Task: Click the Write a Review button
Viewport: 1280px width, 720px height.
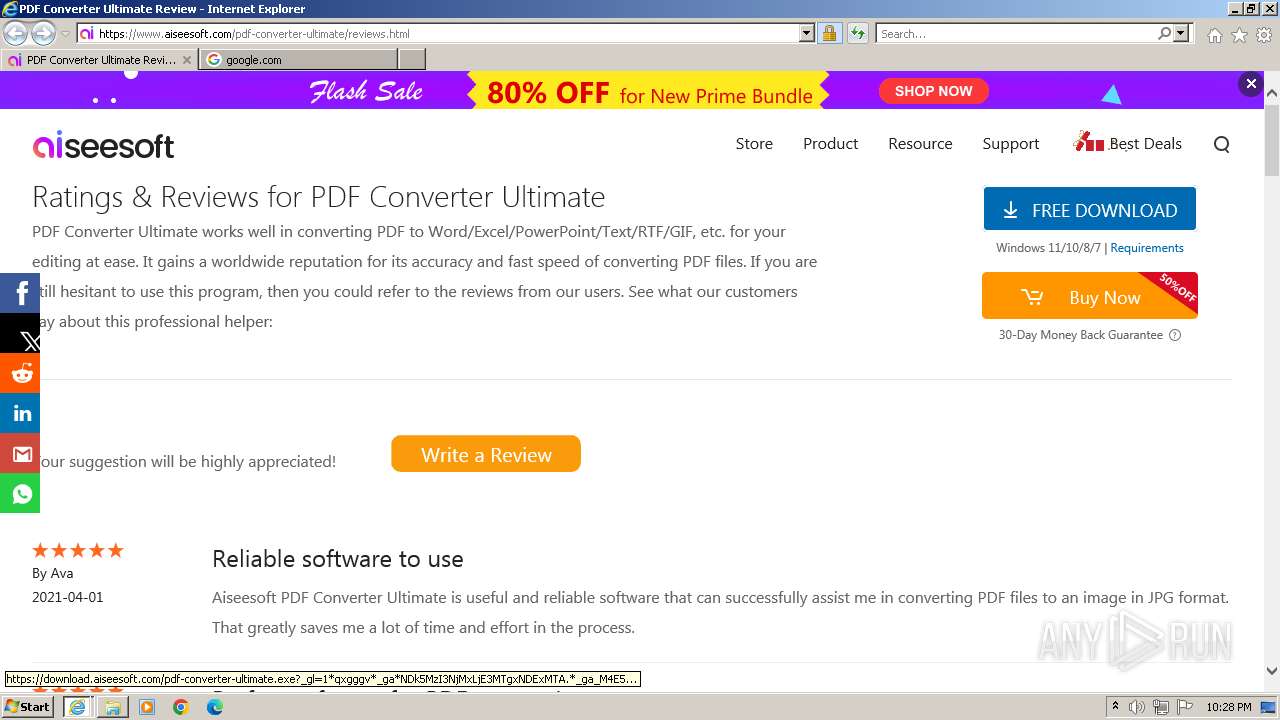Action: tap(486, 454)
